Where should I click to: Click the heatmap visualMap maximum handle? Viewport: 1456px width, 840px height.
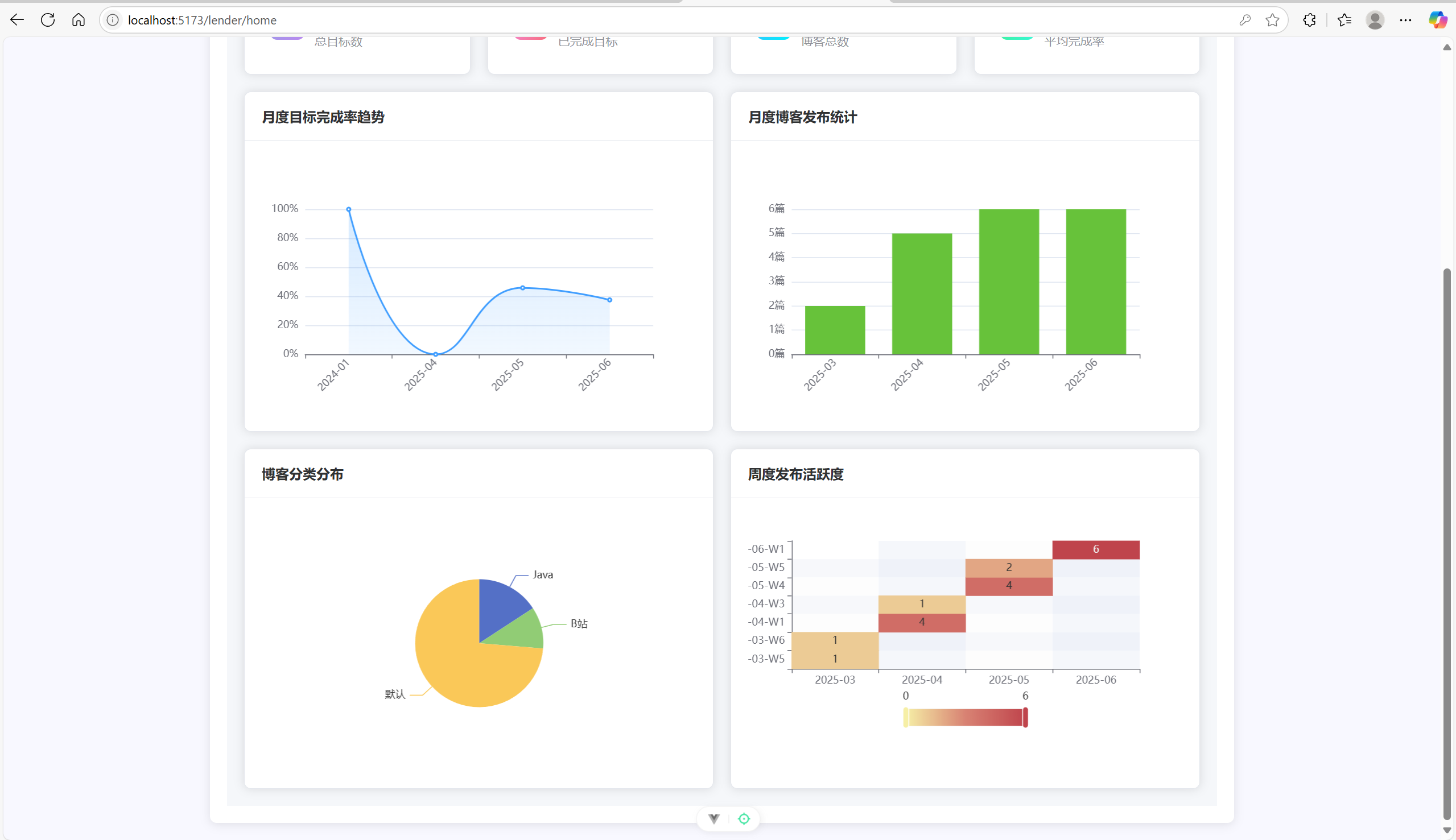(x=1025, y=718)
